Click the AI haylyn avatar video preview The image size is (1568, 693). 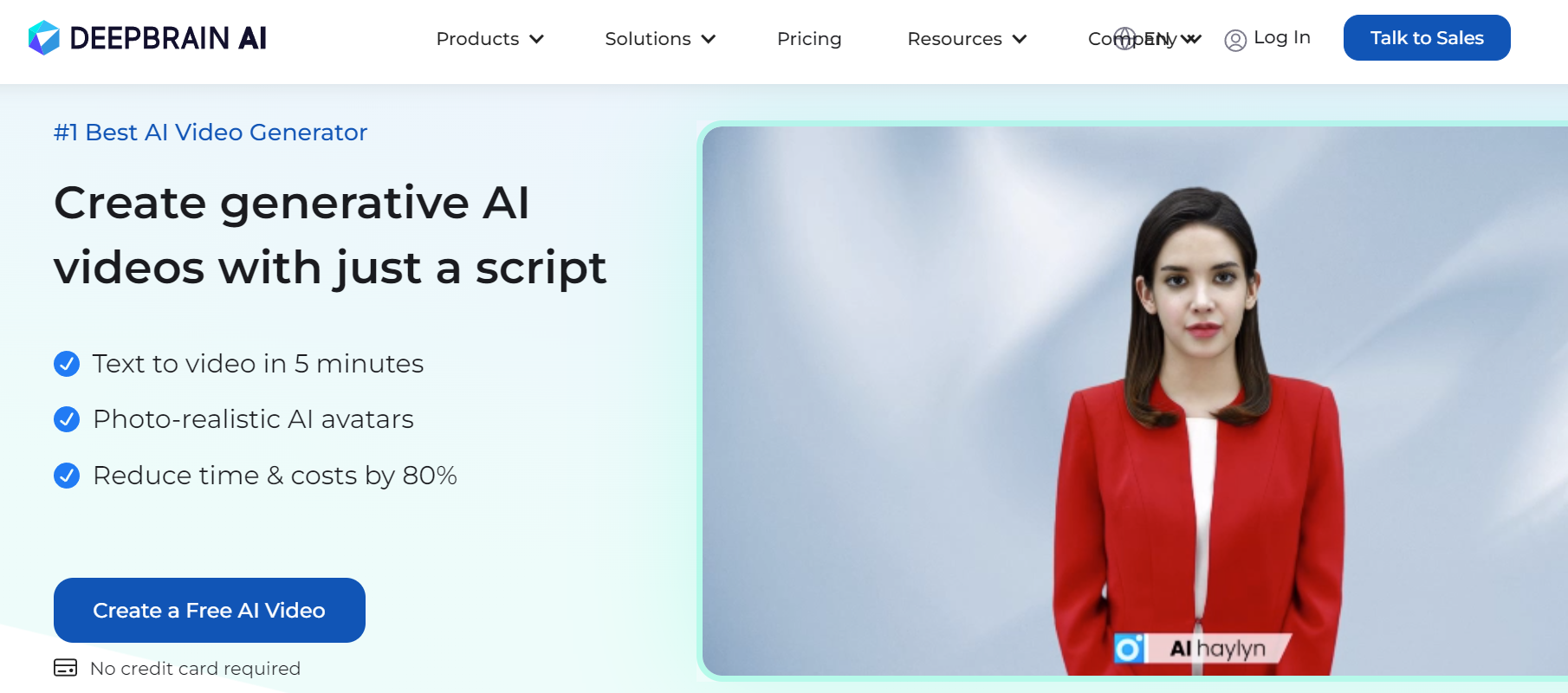coord(1135,400)
